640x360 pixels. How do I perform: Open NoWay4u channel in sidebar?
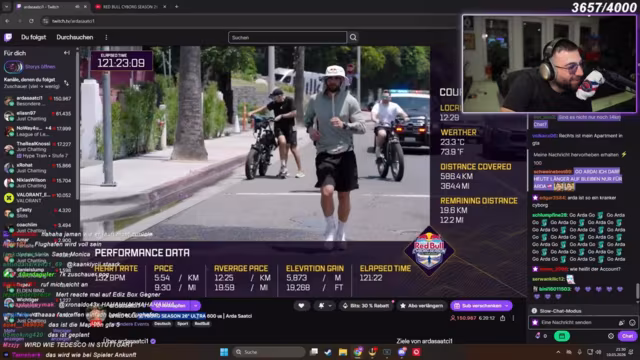click(x=38, y=131)
